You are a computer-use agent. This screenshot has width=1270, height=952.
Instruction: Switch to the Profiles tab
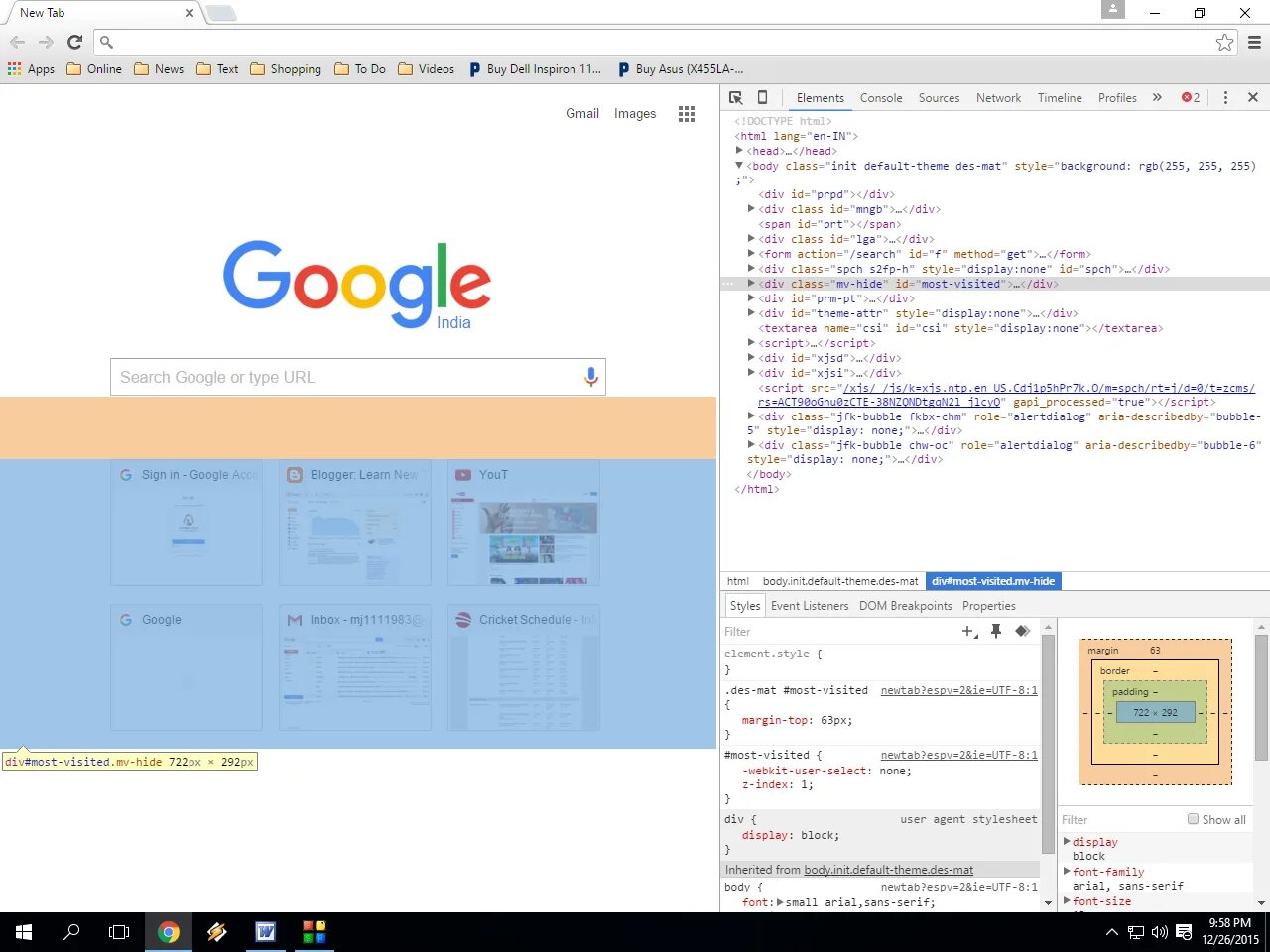1117,97
